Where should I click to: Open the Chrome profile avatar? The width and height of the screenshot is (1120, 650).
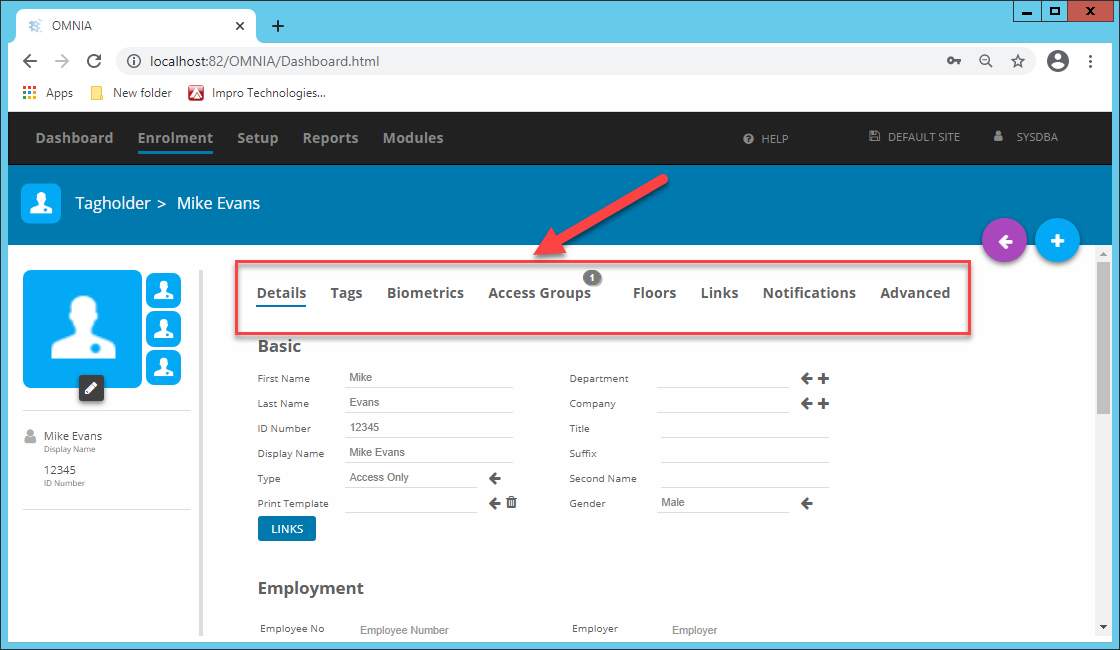[1058, 61]
